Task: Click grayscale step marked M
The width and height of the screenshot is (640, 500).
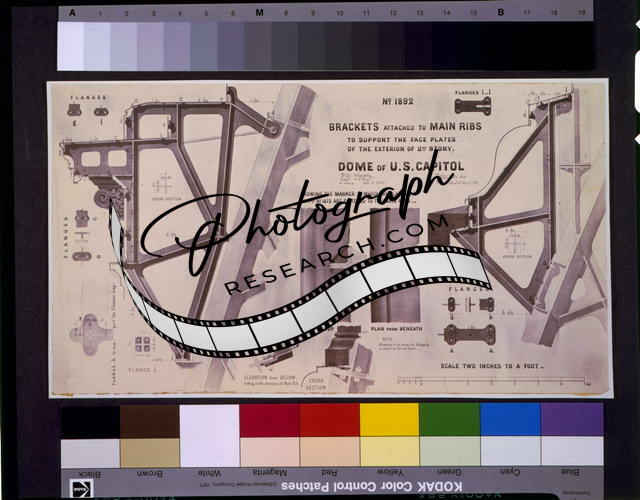Action: pyautogui.click(x=258, y=45)
